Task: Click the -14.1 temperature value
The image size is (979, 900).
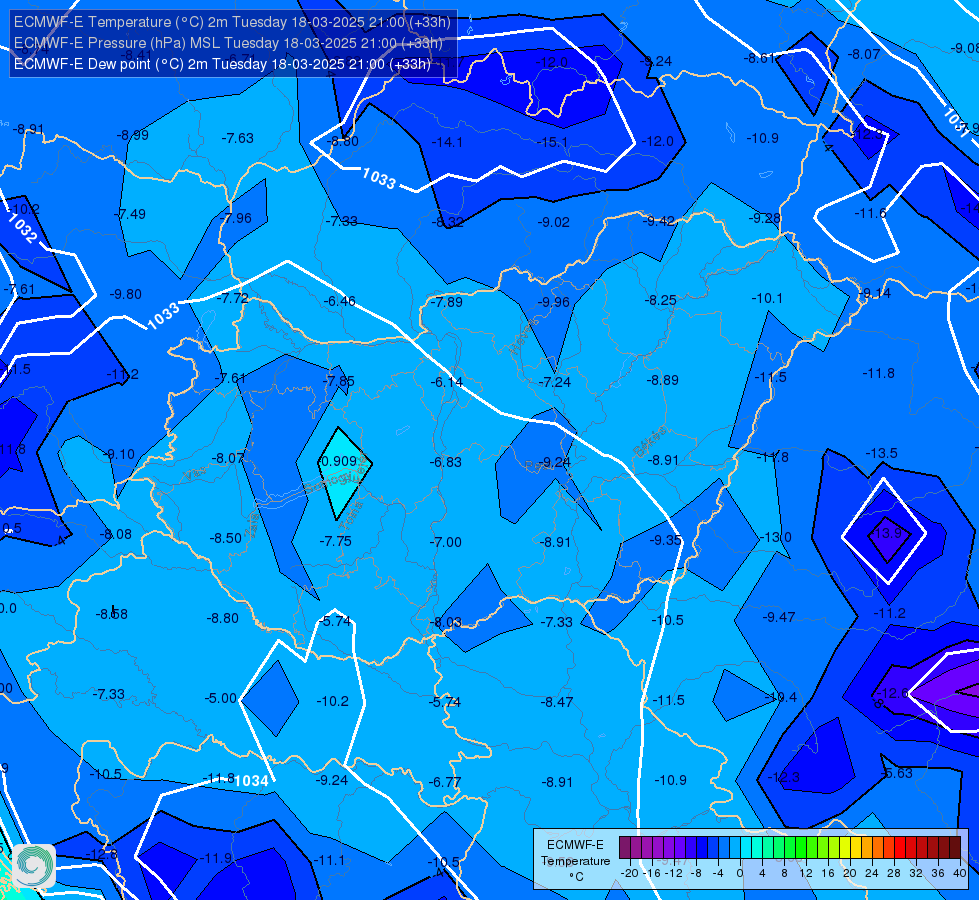Action: (x=447, y=142)
